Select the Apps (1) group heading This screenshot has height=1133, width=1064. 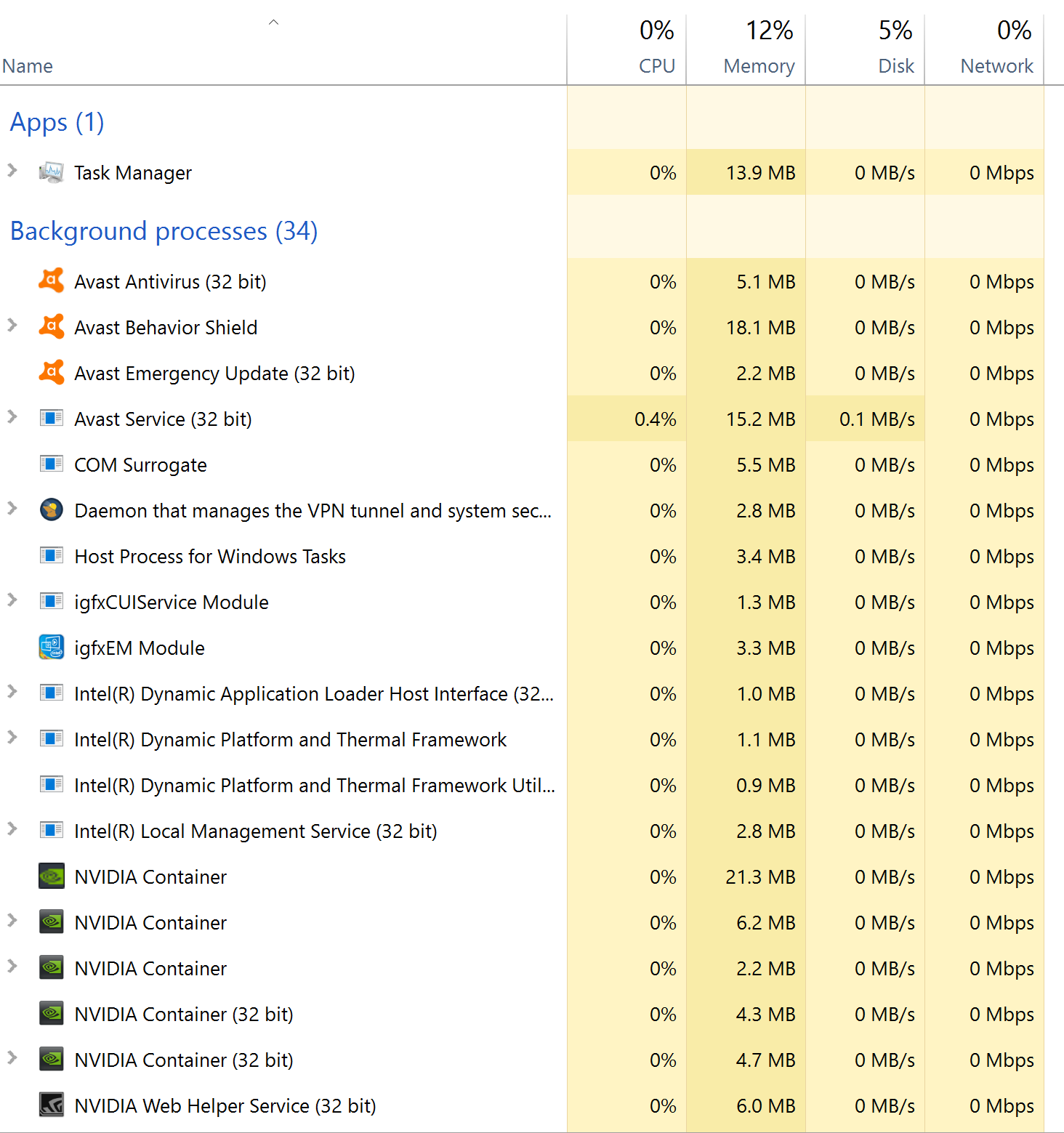pyautogui.click(x=57, y=122)
